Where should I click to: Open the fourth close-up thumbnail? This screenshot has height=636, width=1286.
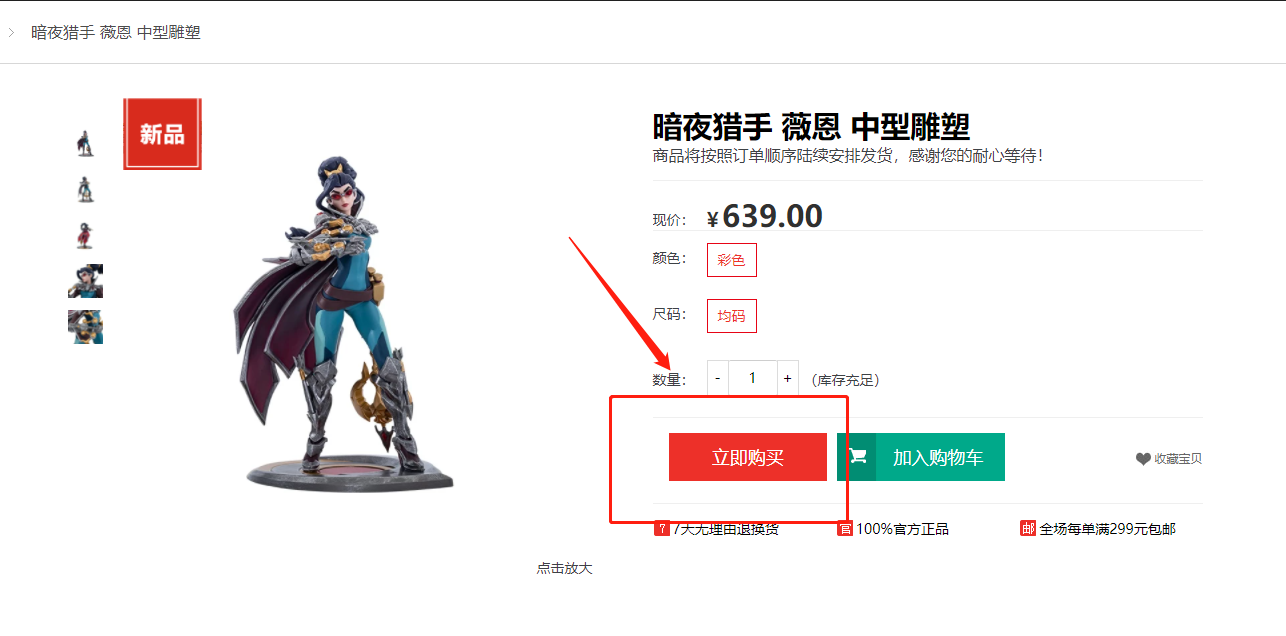tap(85, 281)
